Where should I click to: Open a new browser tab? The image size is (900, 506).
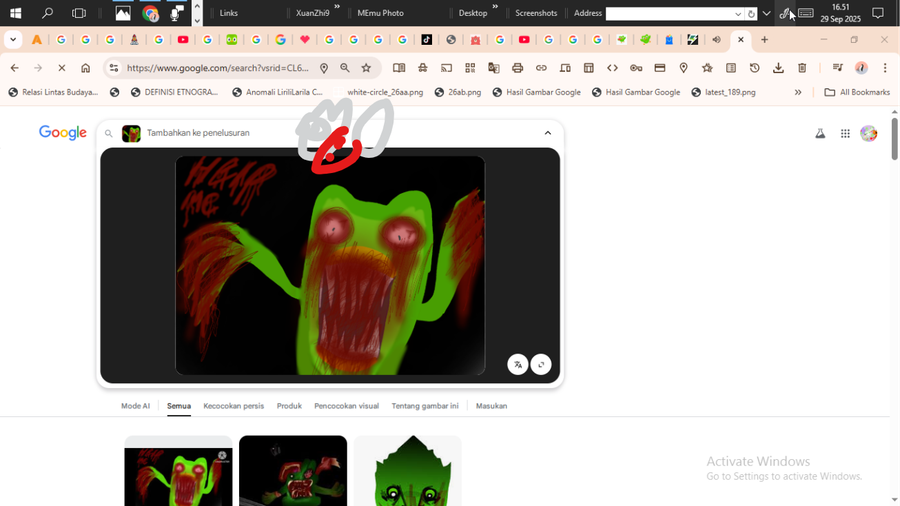pyautogui.click(x=765, y=40)
